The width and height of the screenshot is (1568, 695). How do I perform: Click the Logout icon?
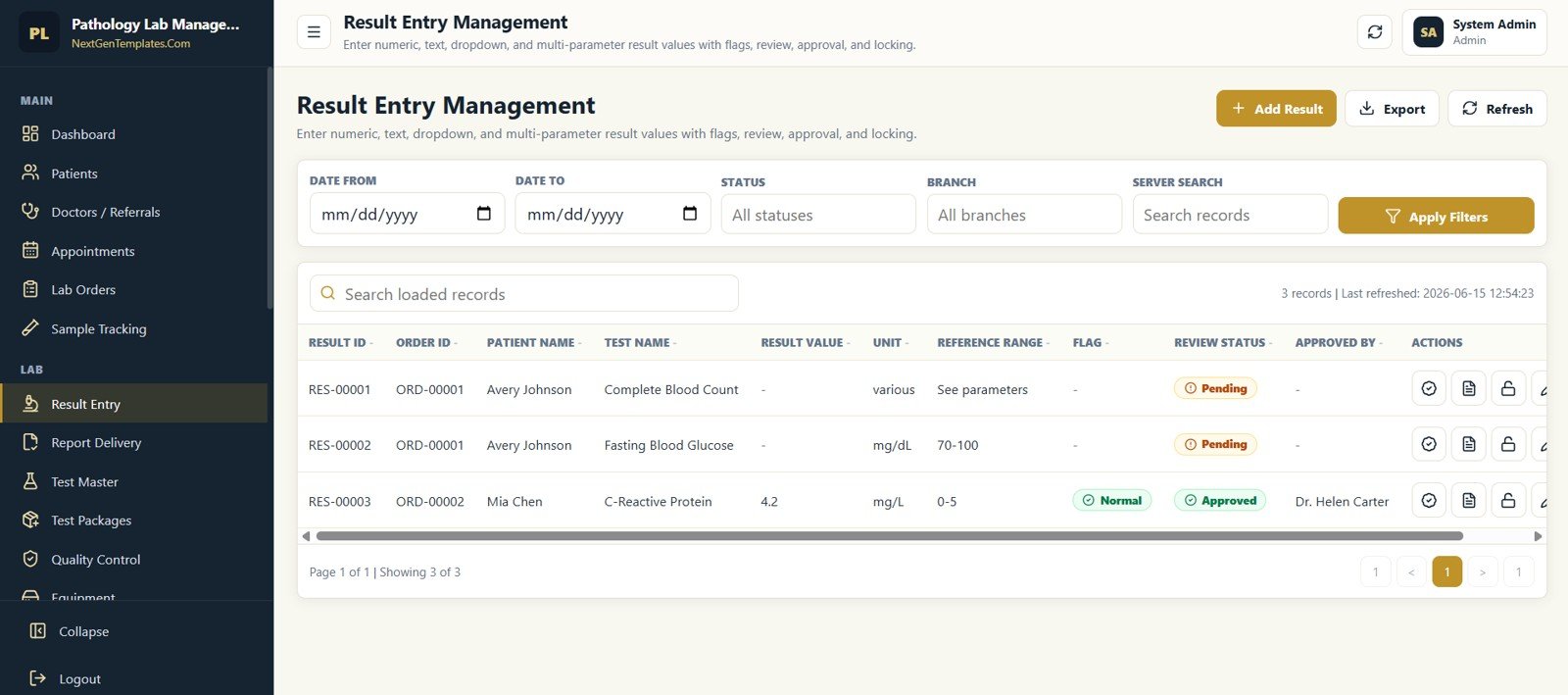click(38, 678)
